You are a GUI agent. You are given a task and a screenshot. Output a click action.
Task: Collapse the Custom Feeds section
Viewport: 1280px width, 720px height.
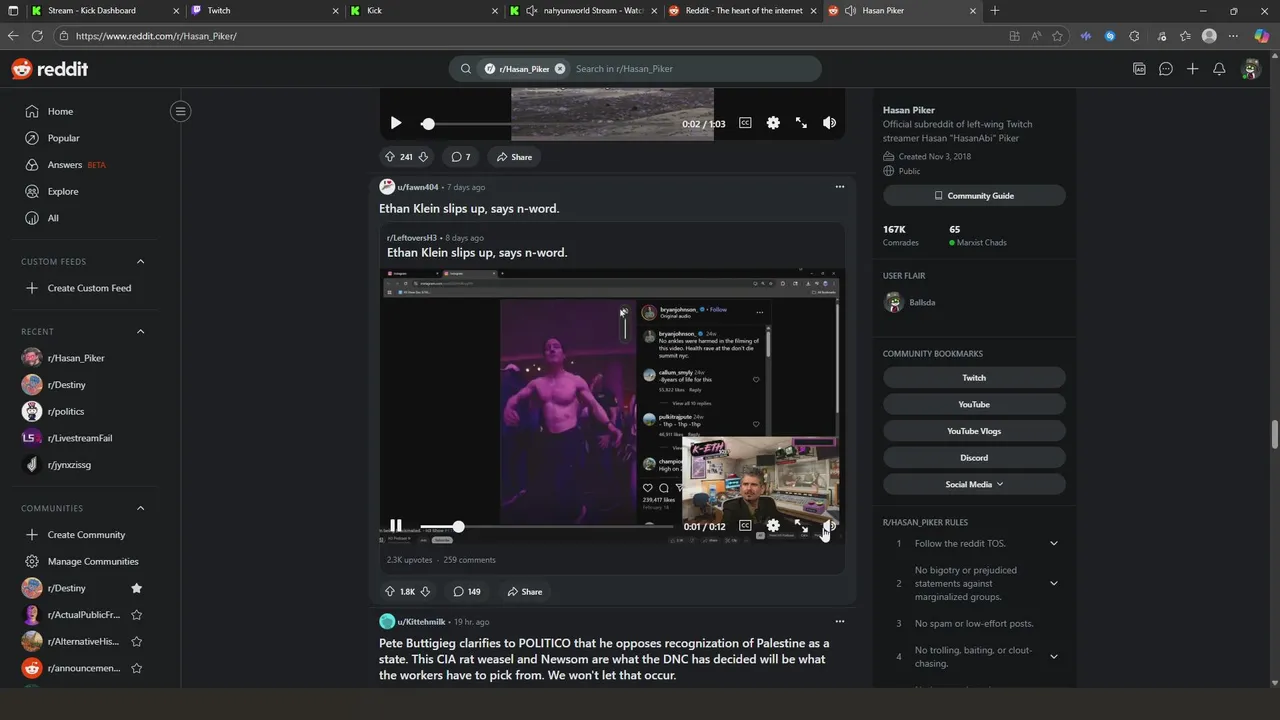coord(140,262)
